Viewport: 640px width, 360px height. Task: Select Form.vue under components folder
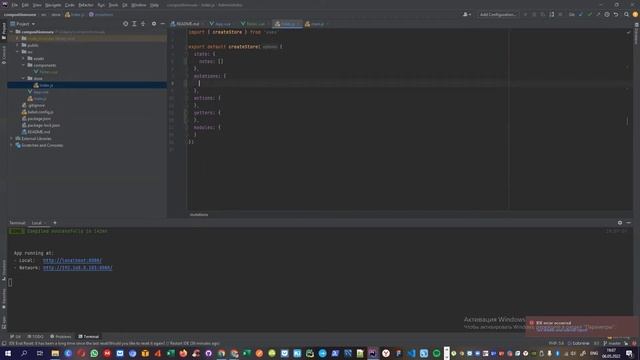click(x=46, y=72)
